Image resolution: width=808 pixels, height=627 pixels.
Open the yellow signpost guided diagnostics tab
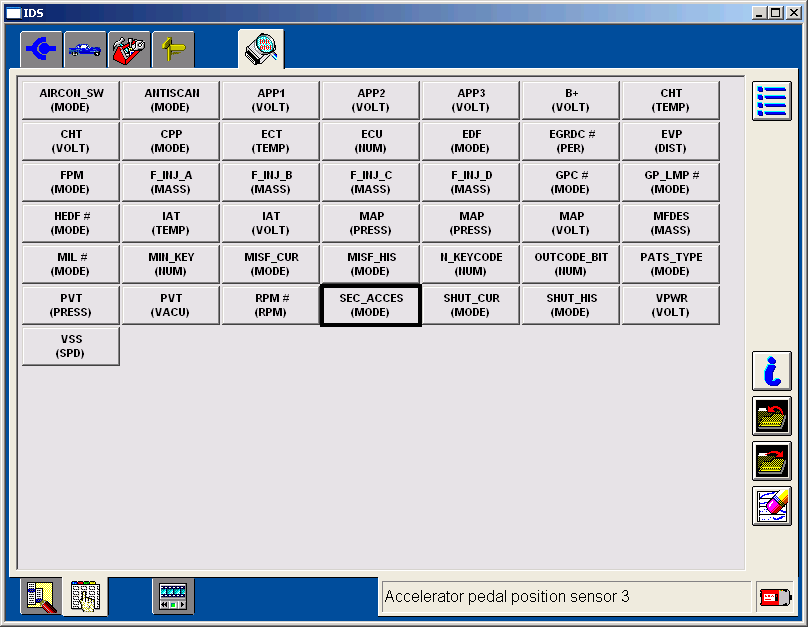[173, 49]
